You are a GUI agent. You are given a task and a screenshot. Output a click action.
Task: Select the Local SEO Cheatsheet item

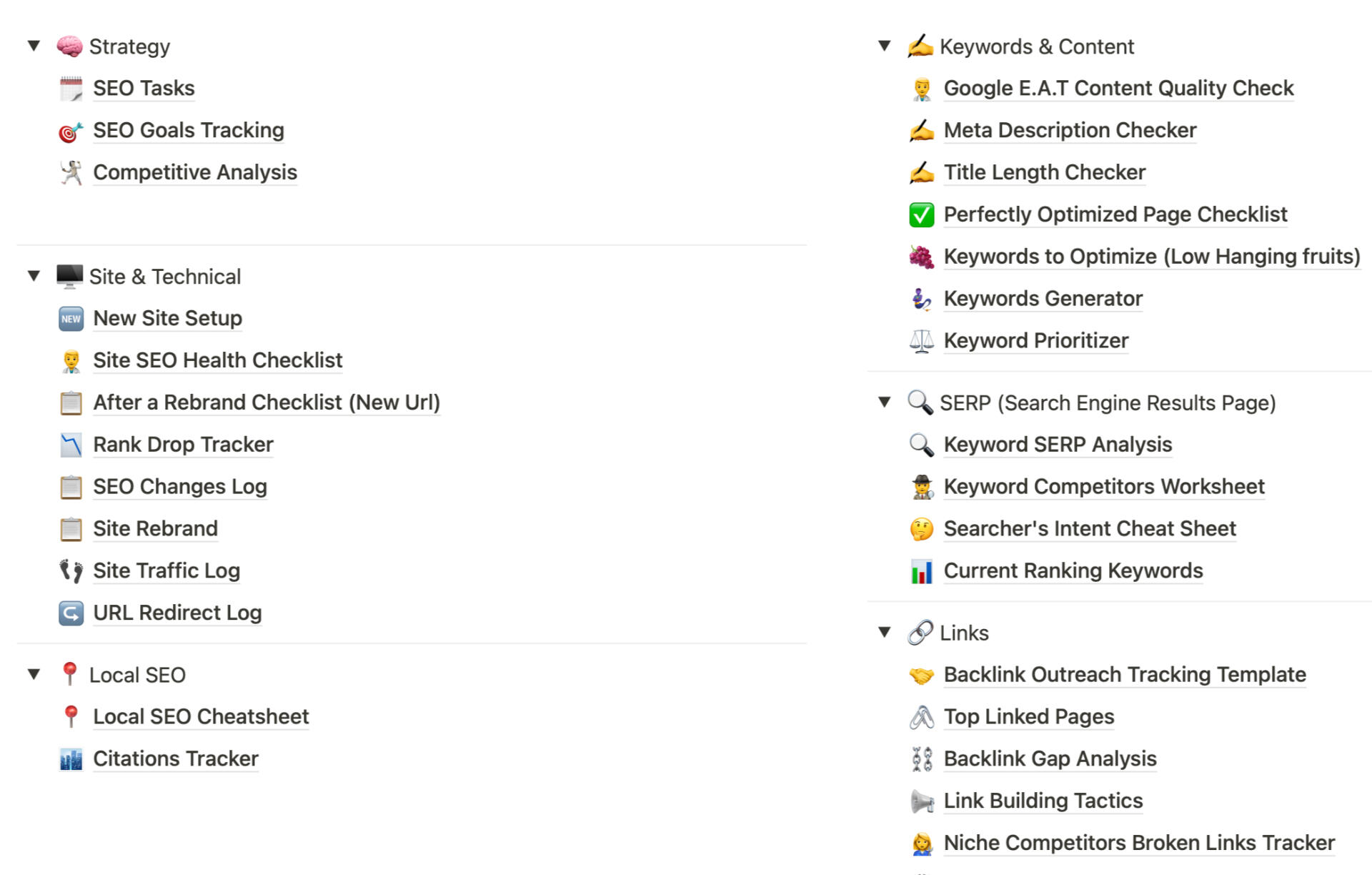coord(201,716)
